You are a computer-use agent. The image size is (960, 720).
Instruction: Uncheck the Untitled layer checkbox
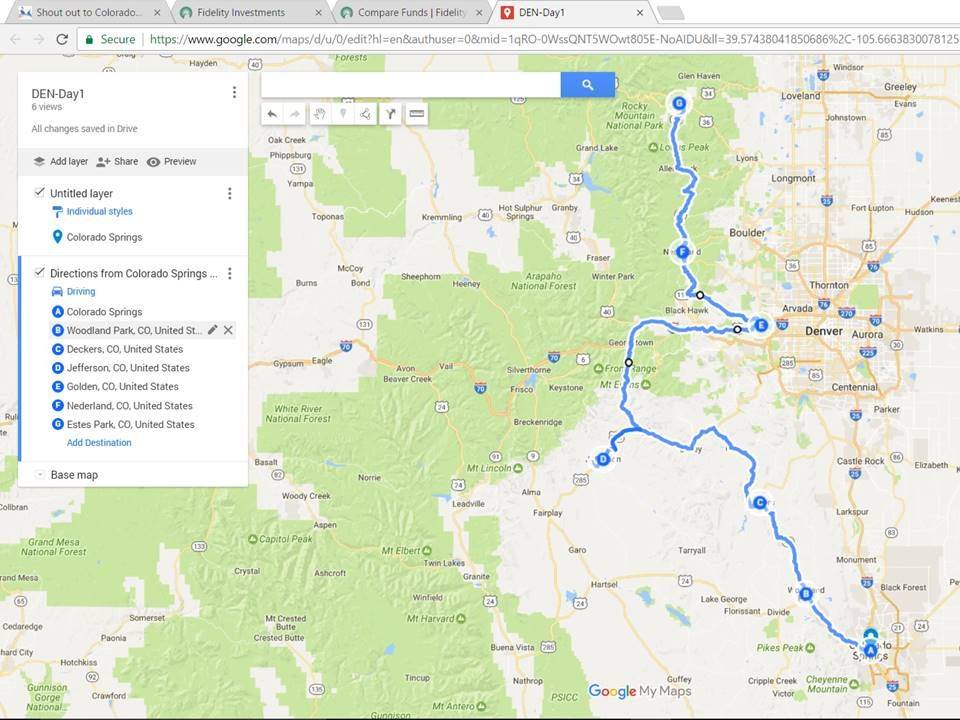click(x=40, y=192)
